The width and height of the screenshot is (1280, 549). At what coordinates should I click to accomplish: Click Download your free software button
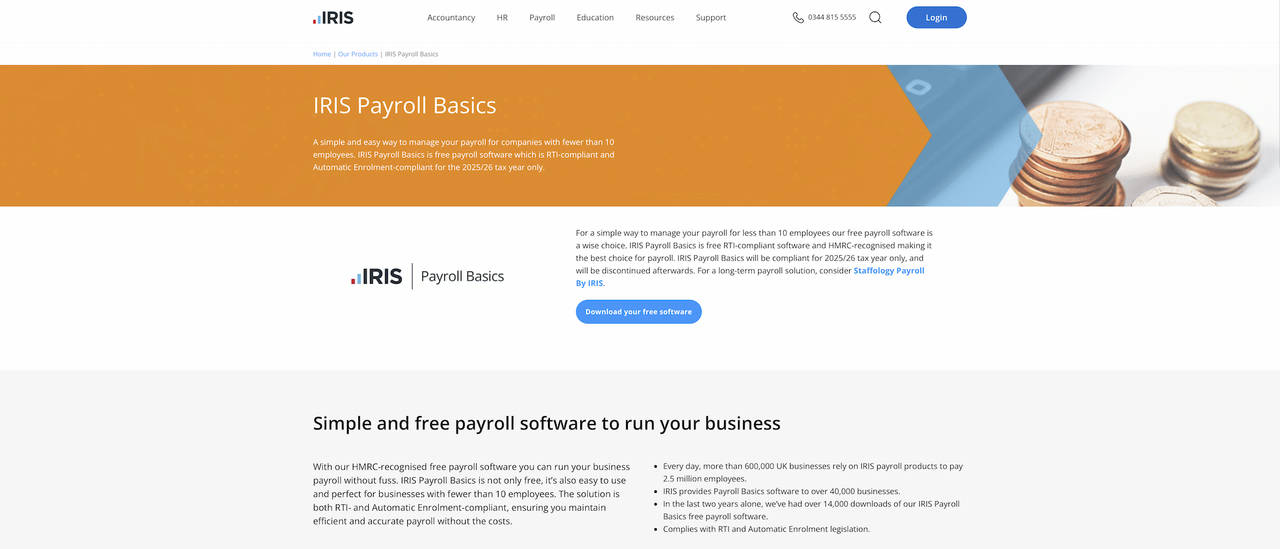638,312
